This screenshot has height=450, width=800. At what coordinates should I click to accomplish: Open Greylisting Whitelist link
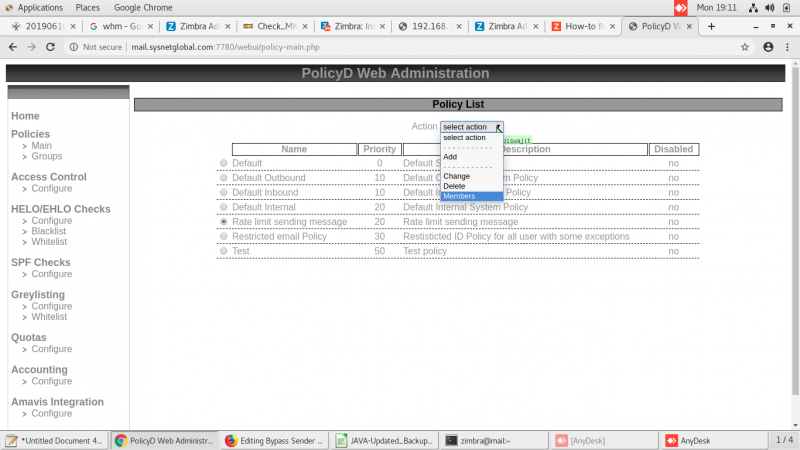49,317
